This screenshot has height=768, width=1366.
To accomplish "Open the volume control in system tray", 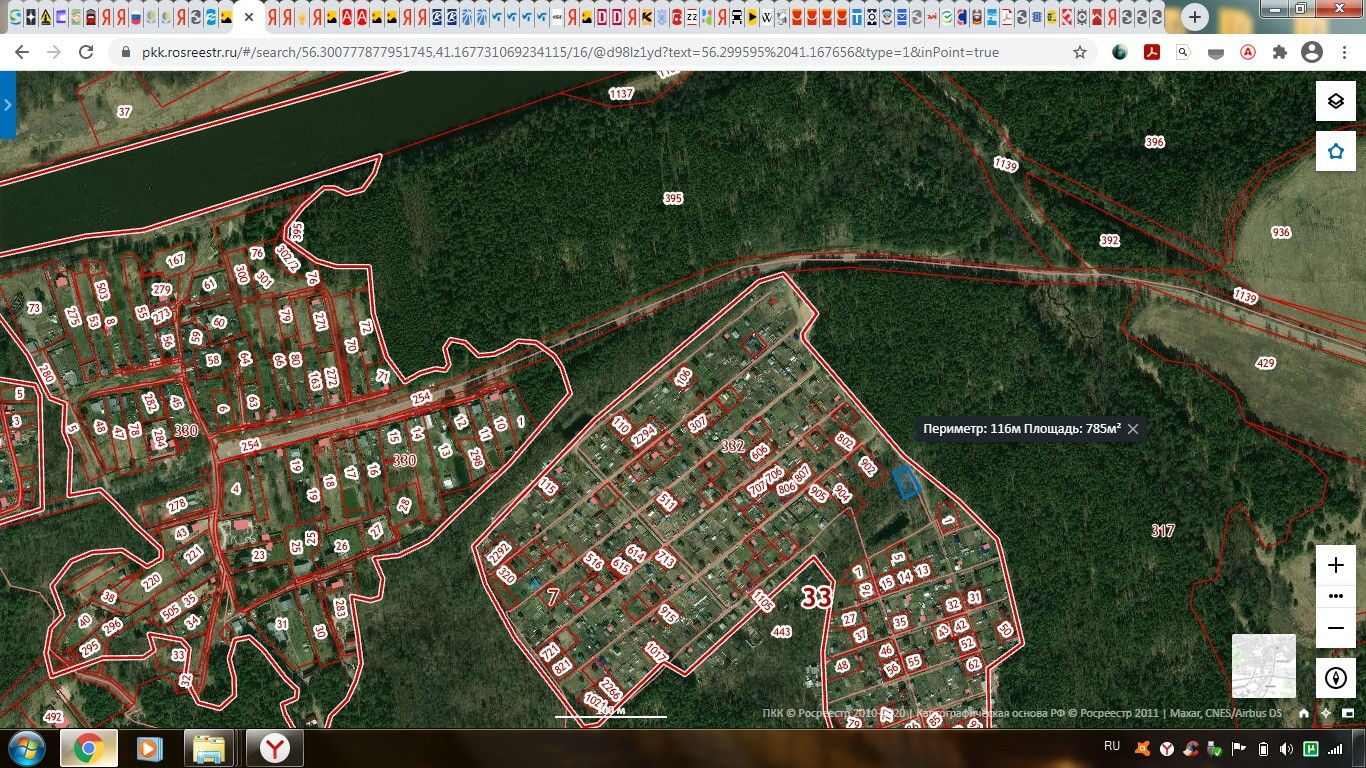I will point(1286,748).
